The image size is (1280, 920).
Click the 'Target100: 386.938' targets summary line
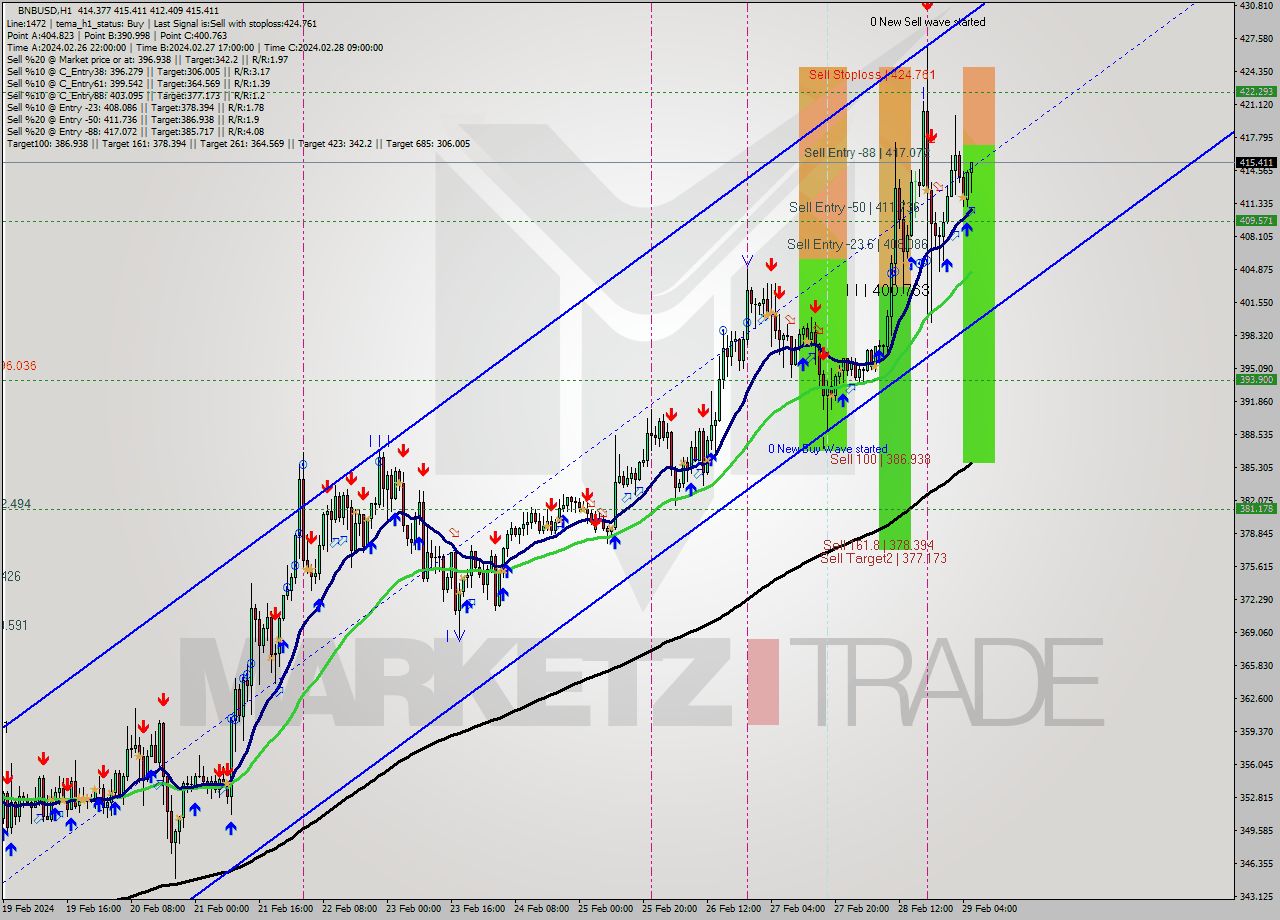238,143
